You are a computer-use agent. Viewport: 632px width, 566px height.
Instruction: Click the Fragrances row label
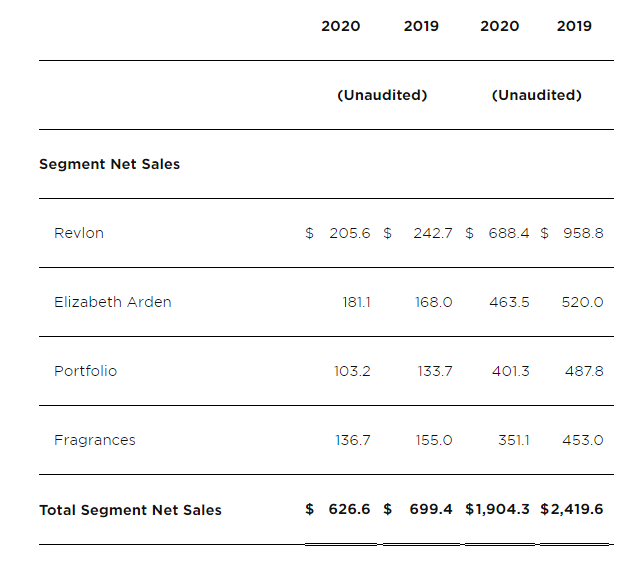click(95, 440)
